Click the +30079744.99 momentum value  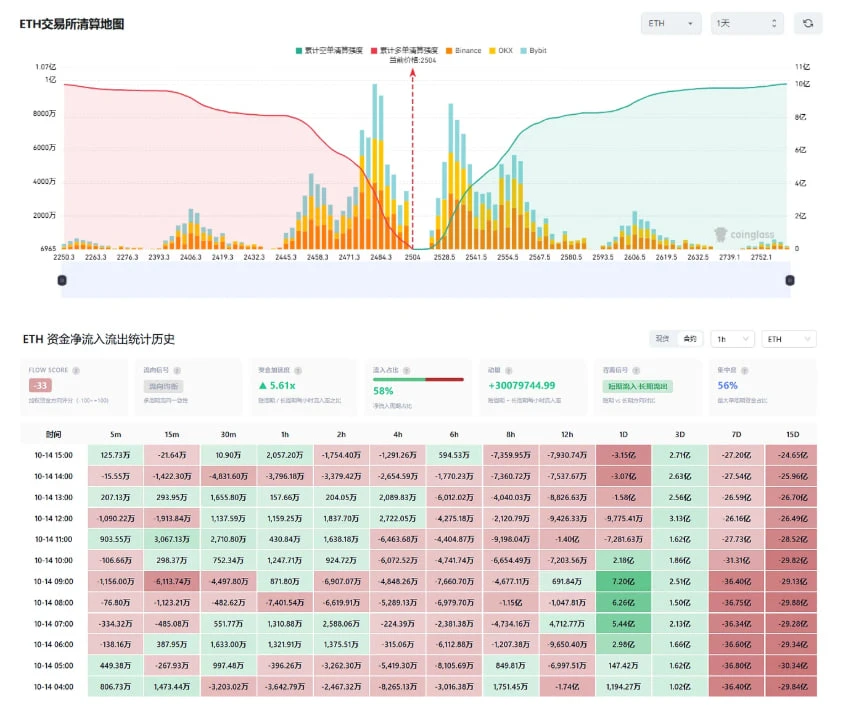521,385
